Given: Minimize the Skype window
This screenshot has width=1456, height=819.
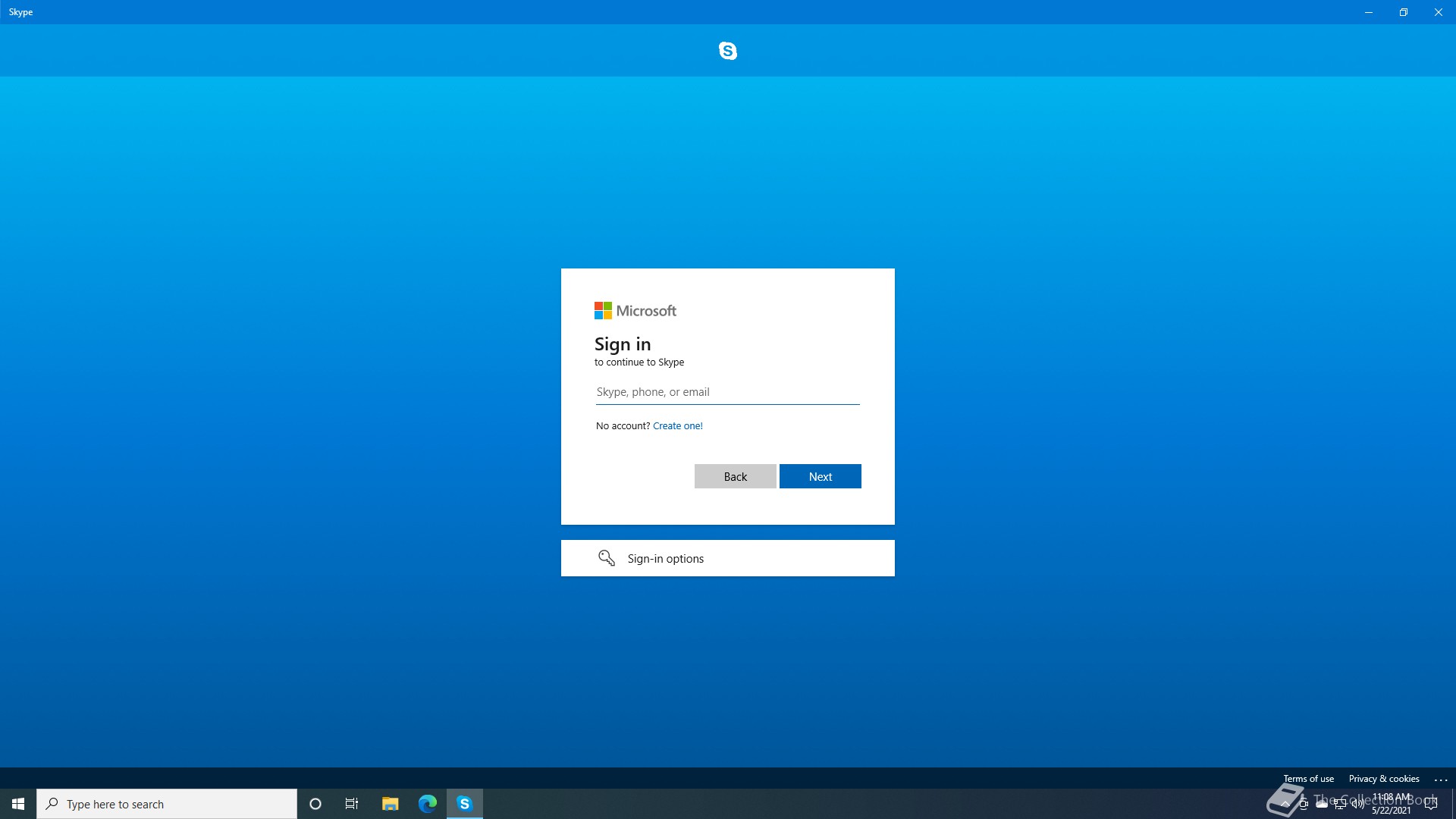Looking at the screenshot, I should coord(1369,12).
